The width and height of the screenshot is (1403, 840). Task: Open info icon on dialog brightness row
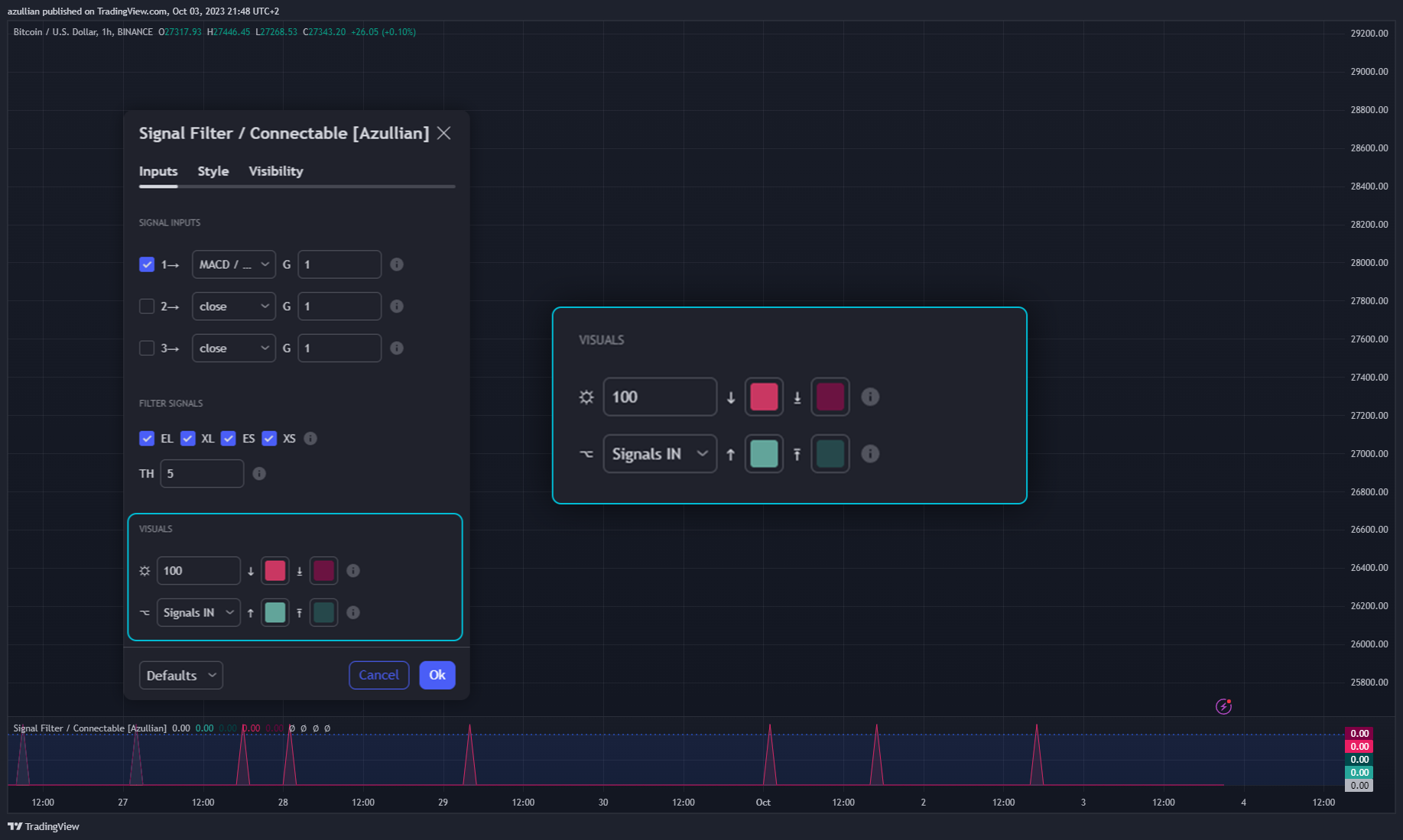353,571
